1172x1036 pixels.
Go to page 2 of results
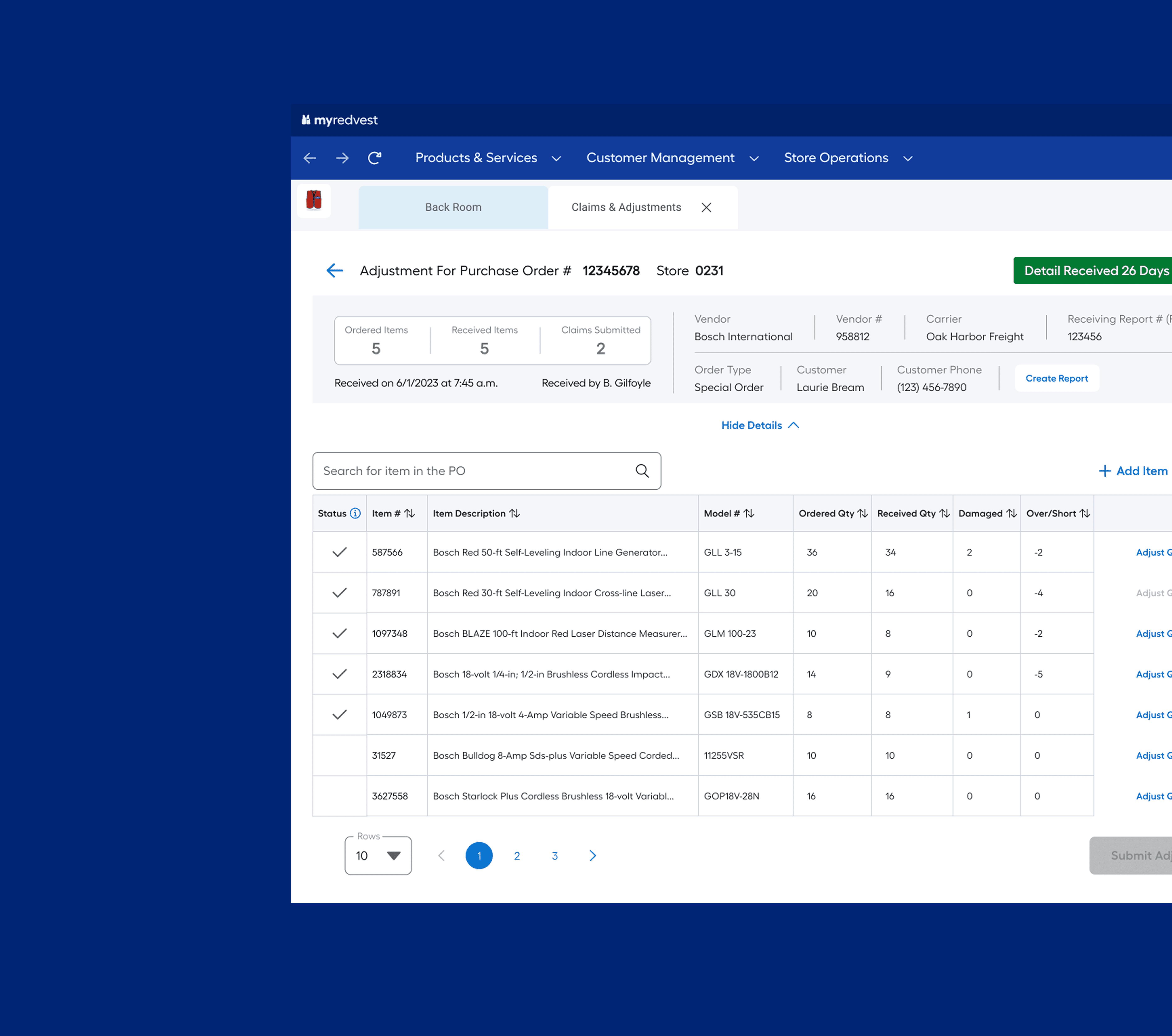point(517,855)
